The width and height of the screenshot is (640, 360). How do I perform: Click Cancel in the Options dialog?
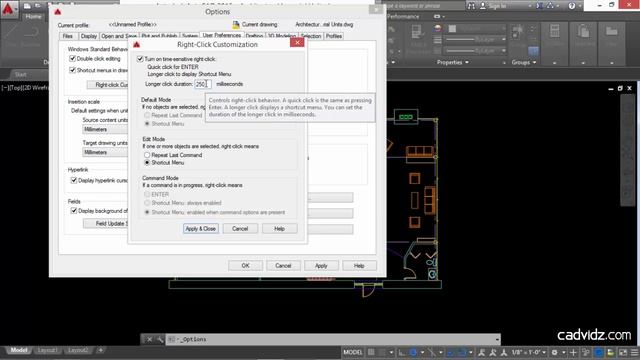[x=283, y=266]
